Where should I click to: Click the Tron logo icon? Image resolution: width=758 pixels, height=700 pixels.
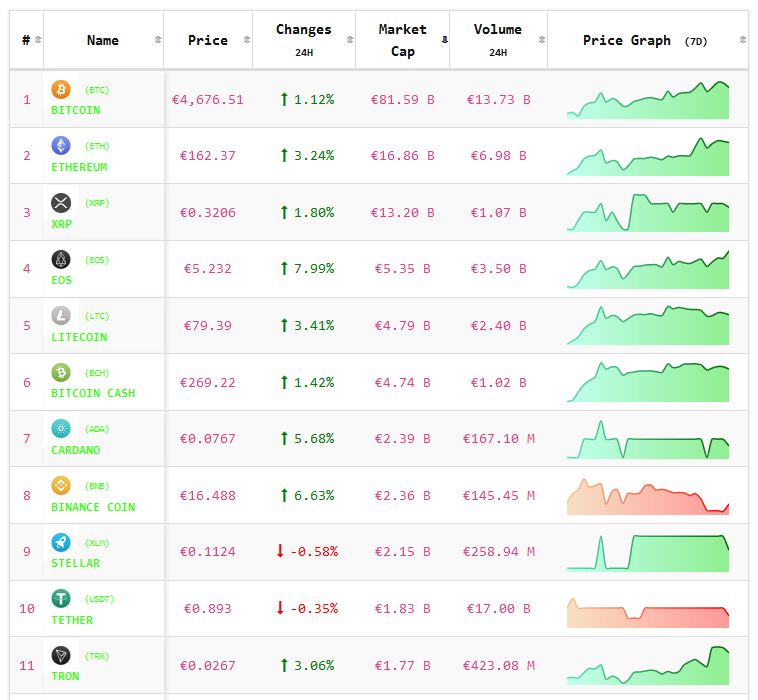point(61,656)
